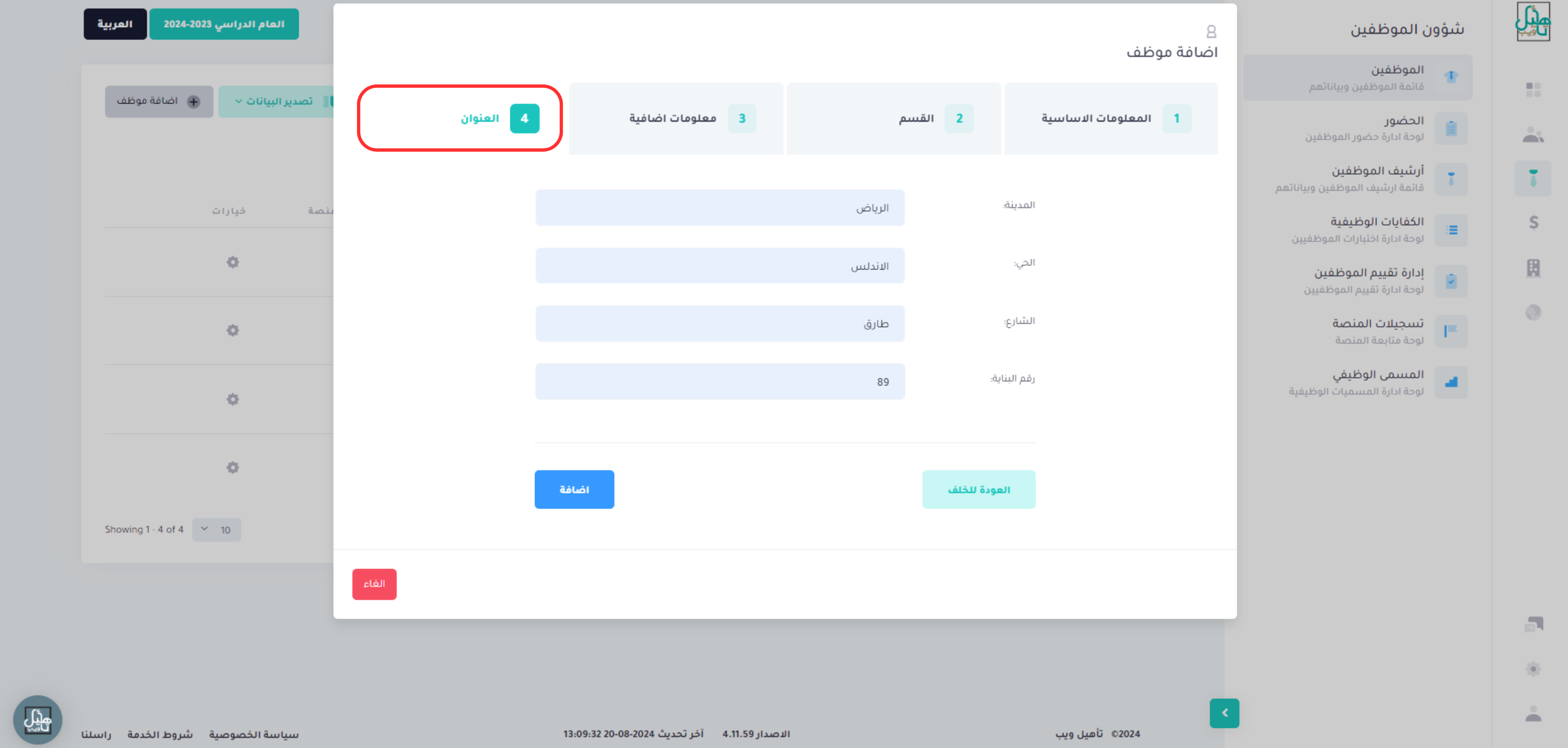
Task: Open the شروط الخدمة footer link
Action: 160,735
